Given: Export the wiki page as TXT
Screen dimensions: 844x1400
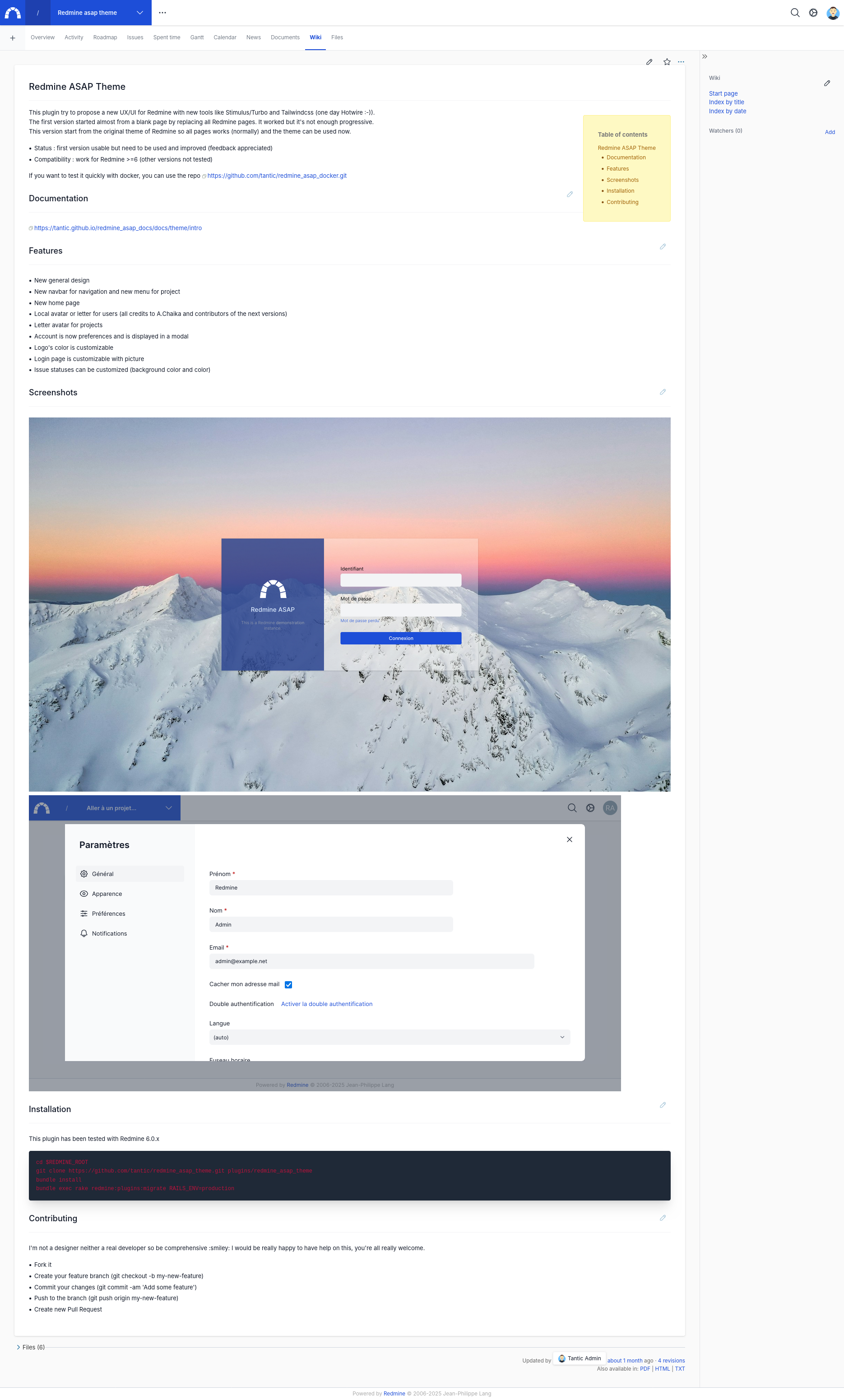Looking at the screenshot, I should tap(680, 1369).
